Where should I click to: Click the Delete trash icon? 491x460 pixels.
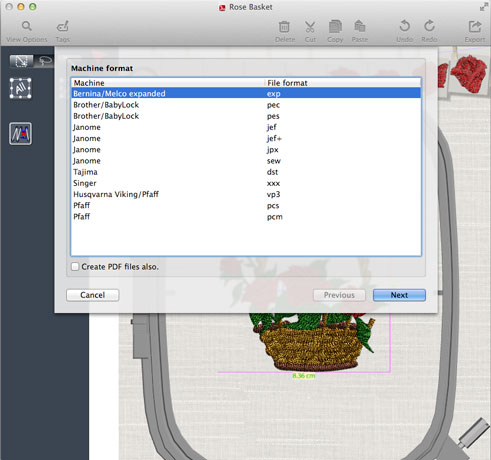(284, 27)
